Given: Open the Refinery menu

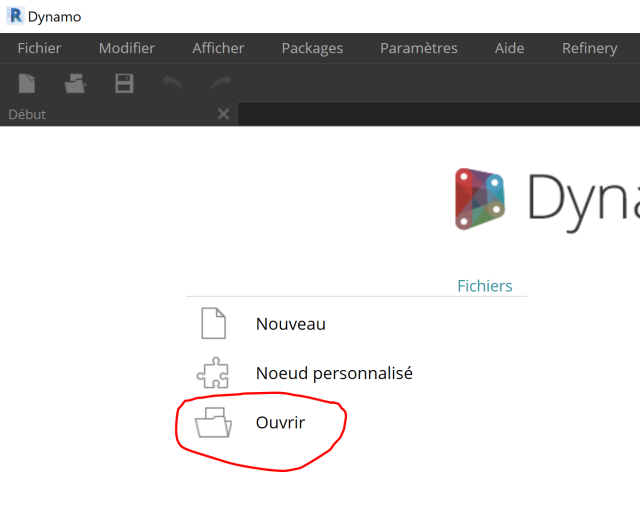Looking at the screenshot, I should coord(589,48).
